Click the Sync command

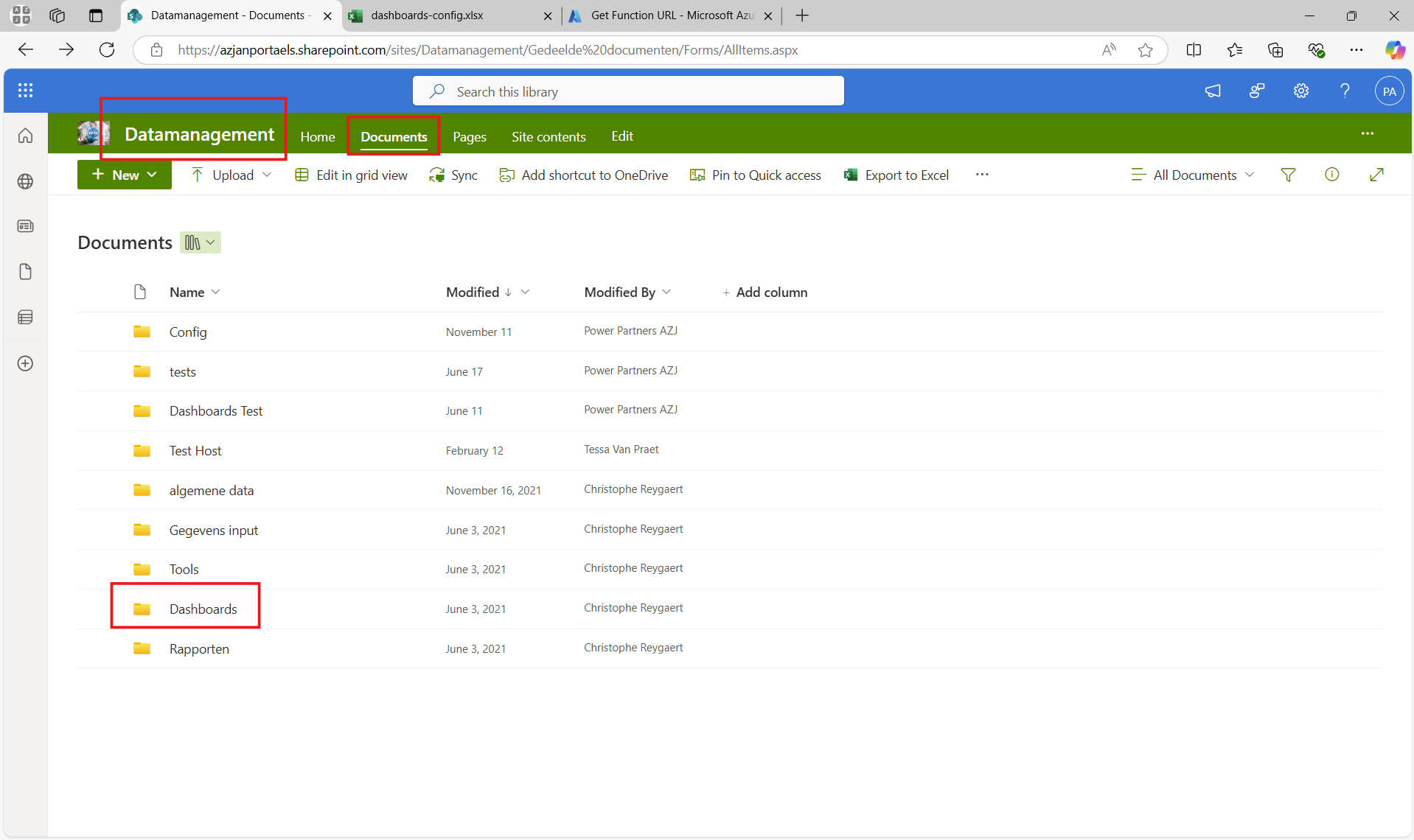coord(453,175)
